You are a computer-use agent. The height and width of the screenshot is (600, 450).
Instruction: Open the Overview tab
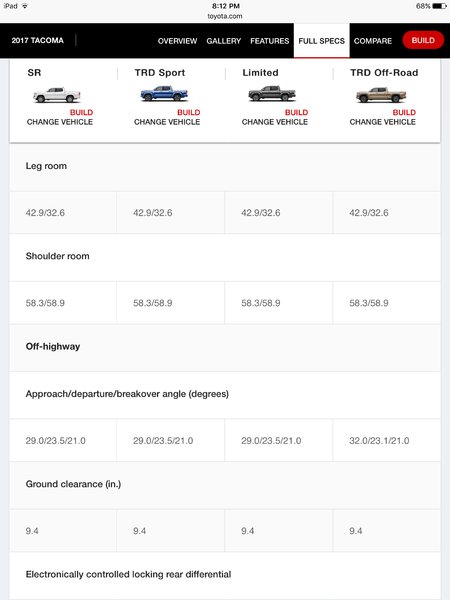pyautogui.click(x=177, y=41)
